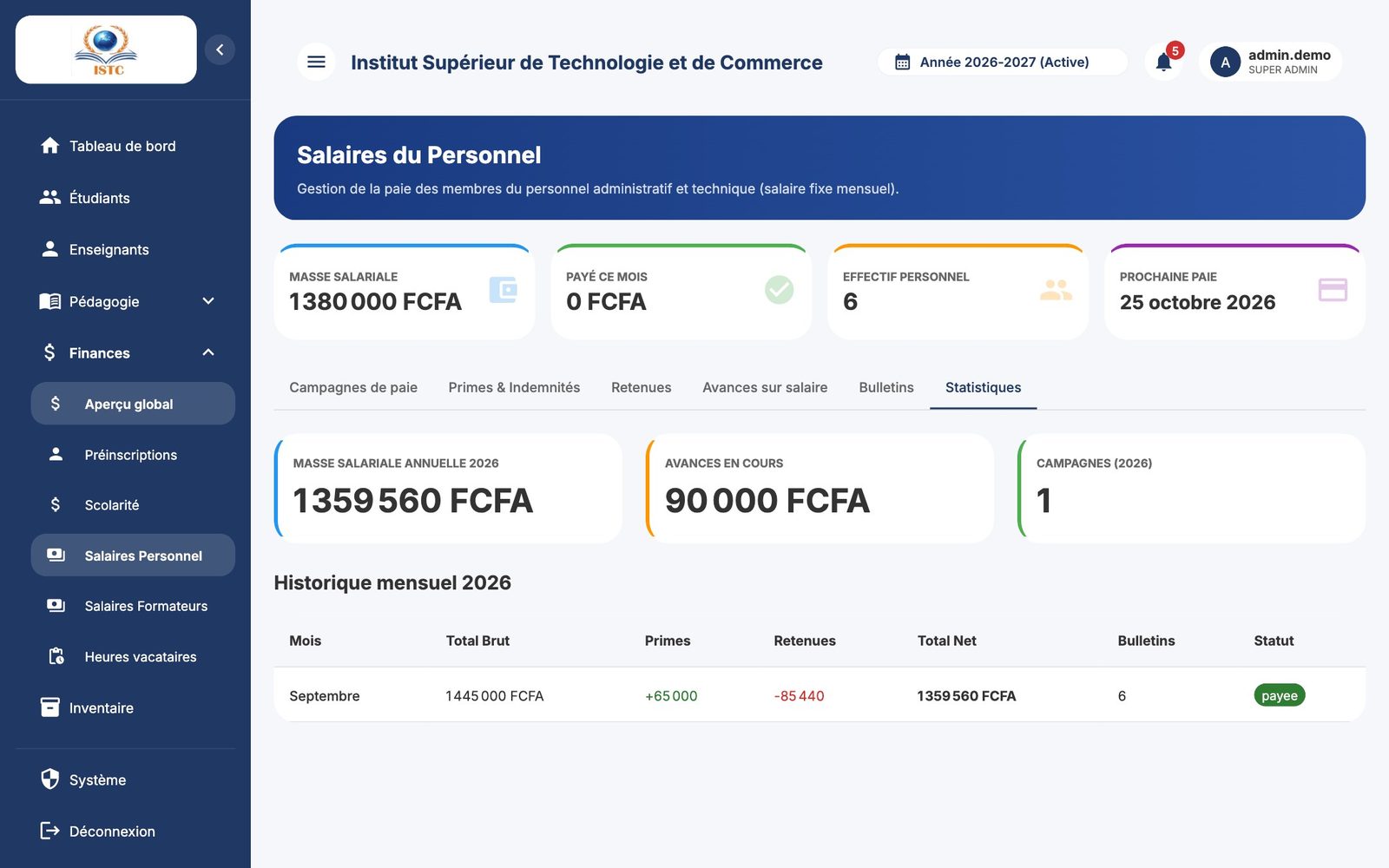
Task: Open the Année 2026-2027 (Active) selector
Action: point(1003,62)
